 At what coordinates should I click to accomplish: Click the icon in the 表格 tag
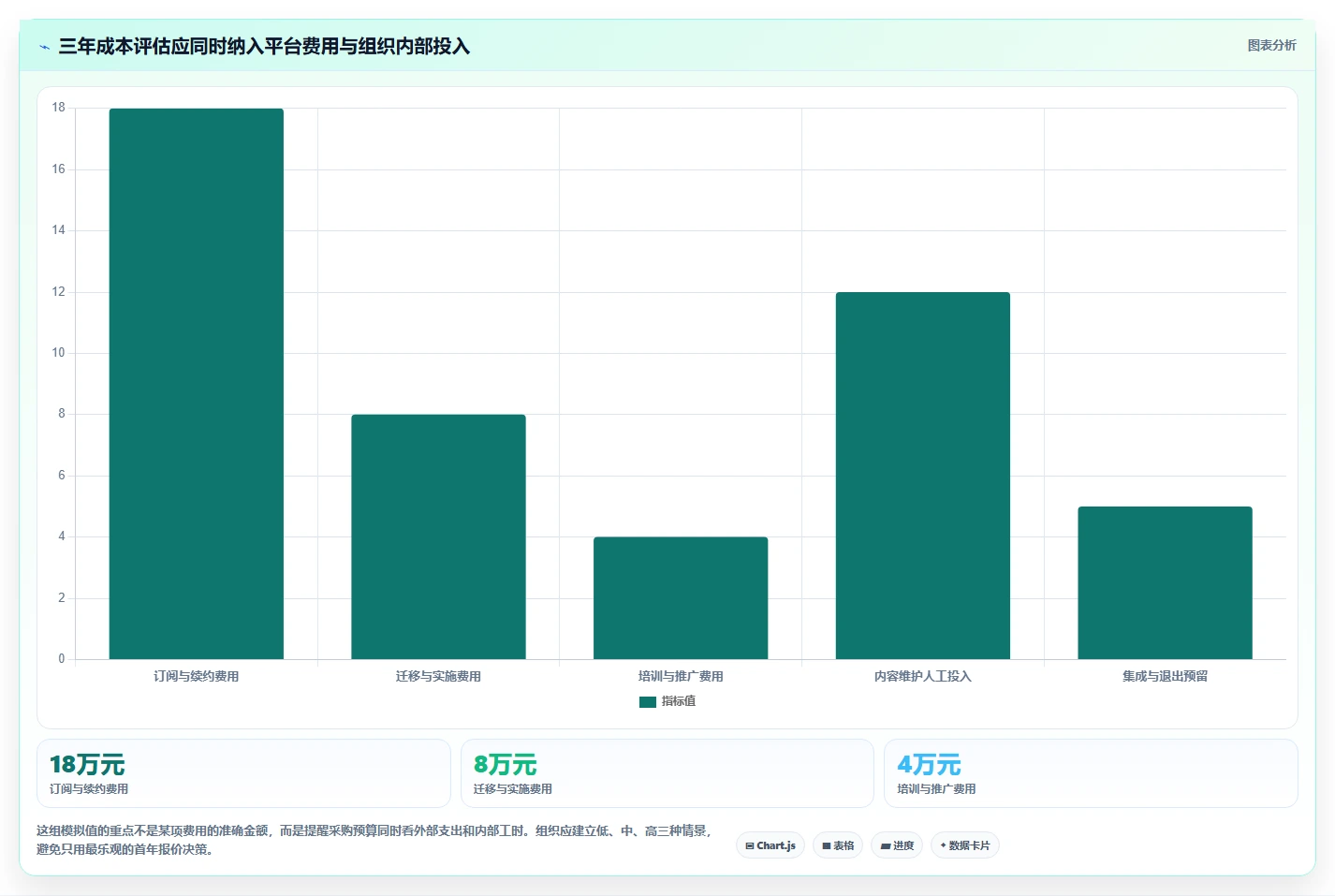(x=827, y=845)
